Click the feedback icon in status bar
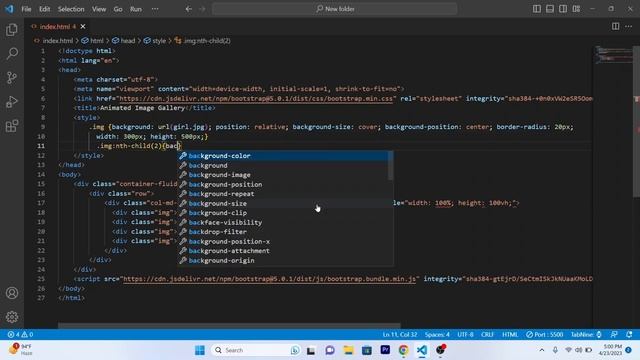The width and height of the screenshot is (640, 360). (614, 334)
